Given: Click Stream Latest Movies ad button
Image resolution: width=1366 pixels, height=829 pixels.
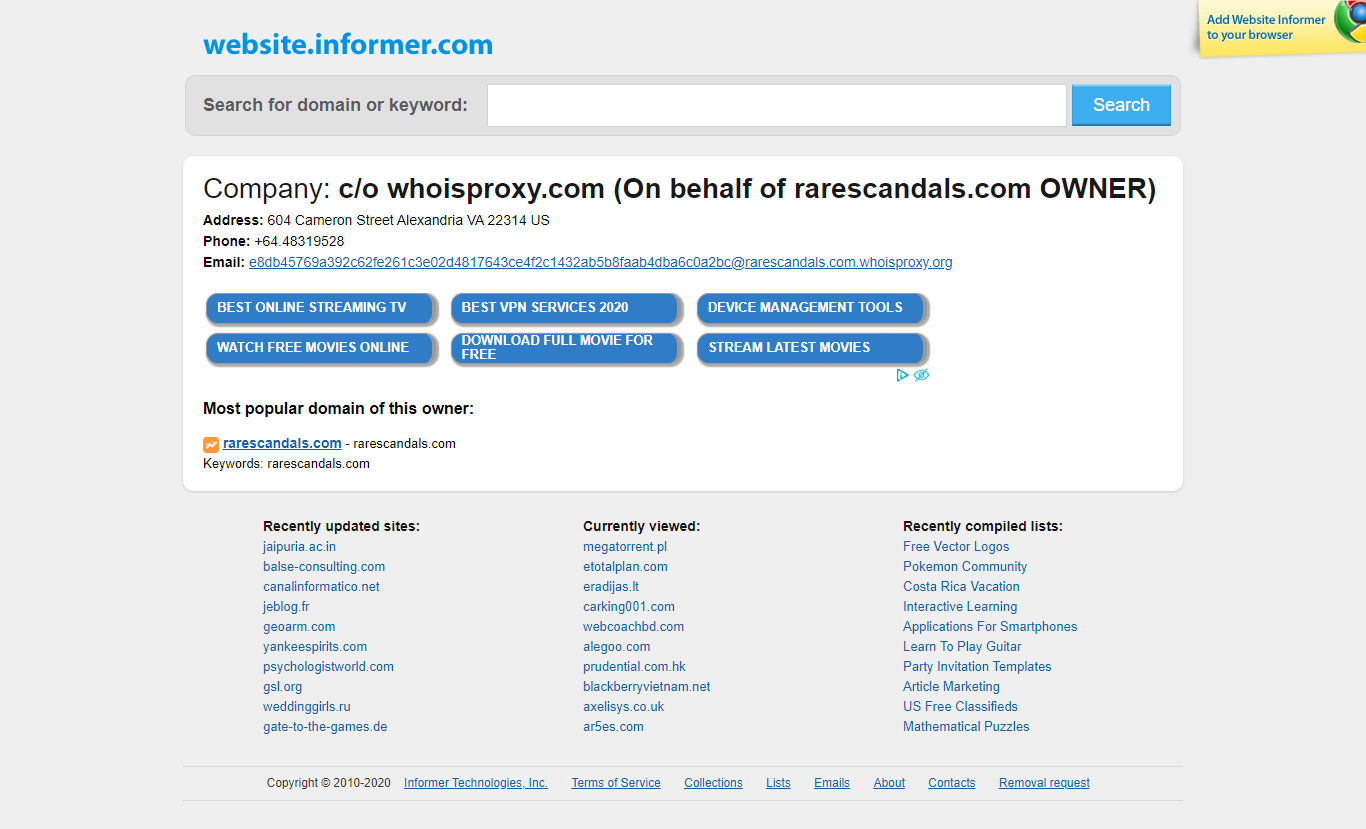Looking at the screenshot, I should [x=812, y=348].
